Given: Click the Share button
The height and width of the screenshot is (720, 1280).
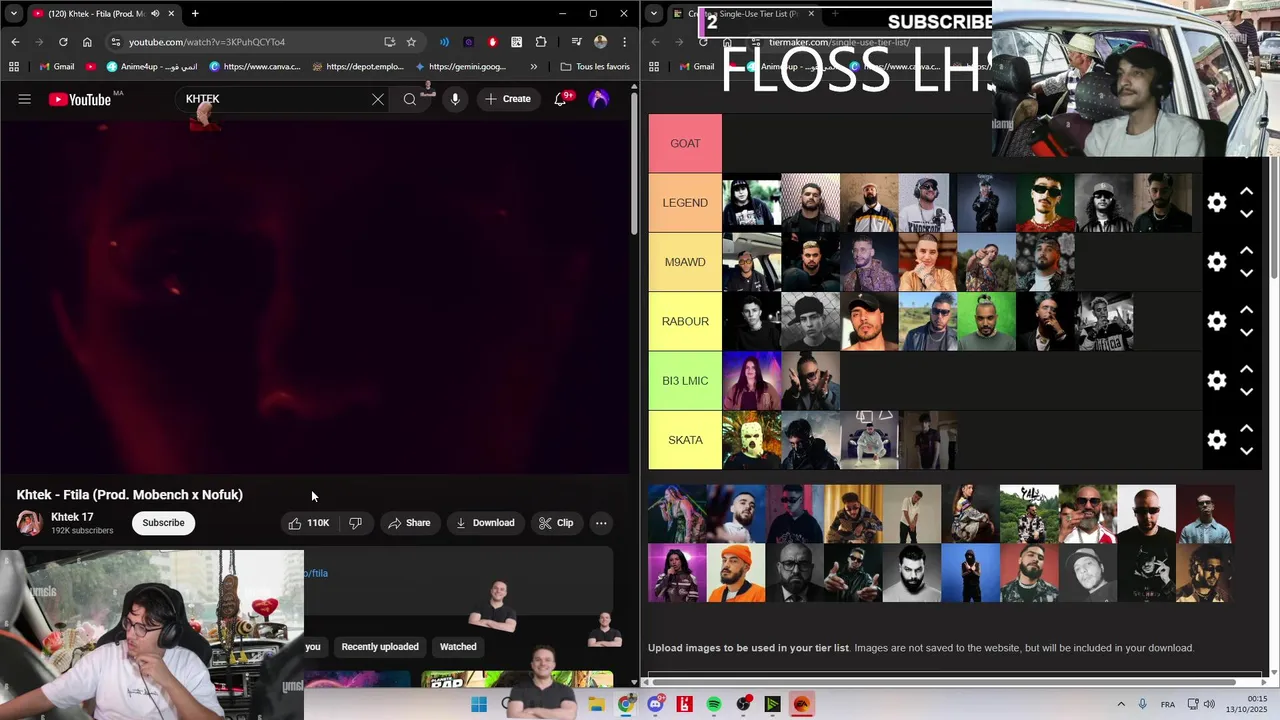Looking at the screenshot, I should [x=409, y=523].
